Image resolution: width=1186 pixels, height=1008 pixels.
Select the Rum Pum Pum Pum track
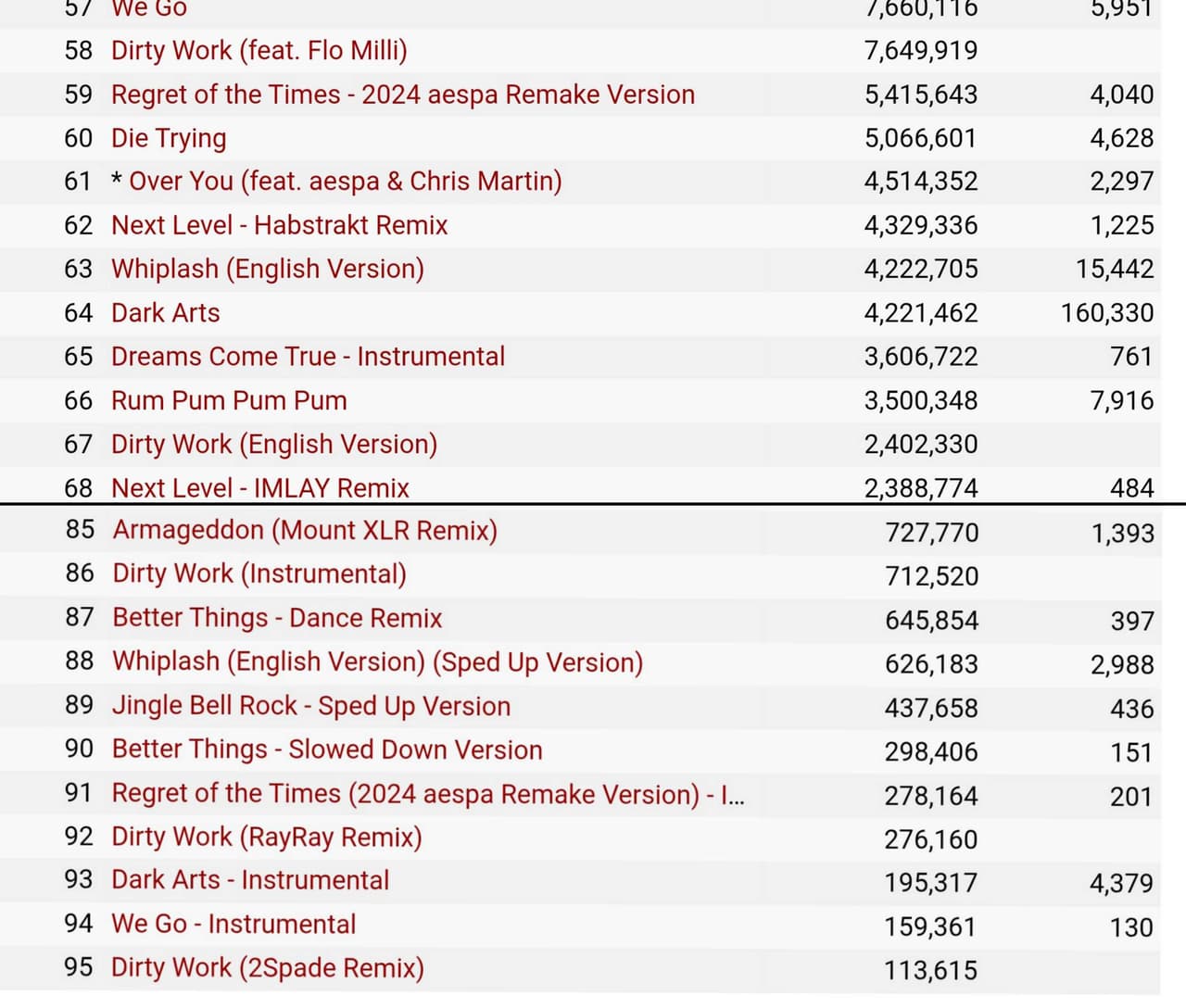[x=229, y=400]
